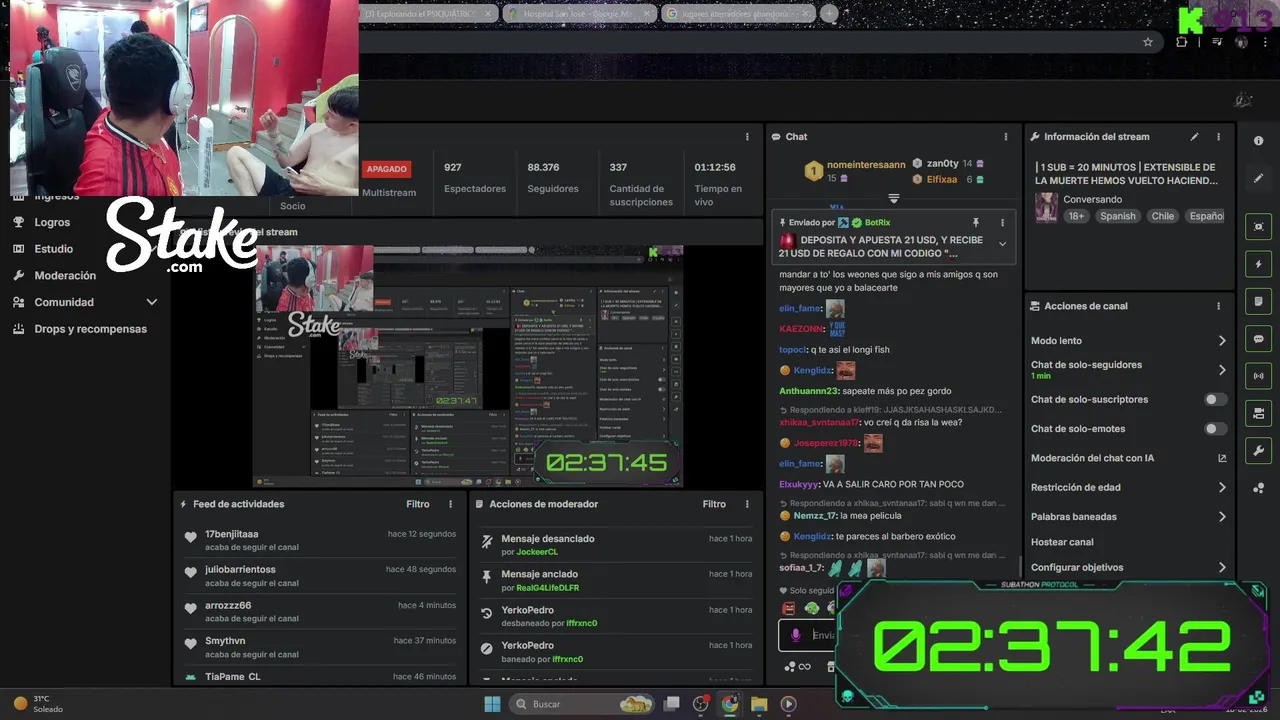Expand Configurar objetivos options

(x=1222, y=567)
